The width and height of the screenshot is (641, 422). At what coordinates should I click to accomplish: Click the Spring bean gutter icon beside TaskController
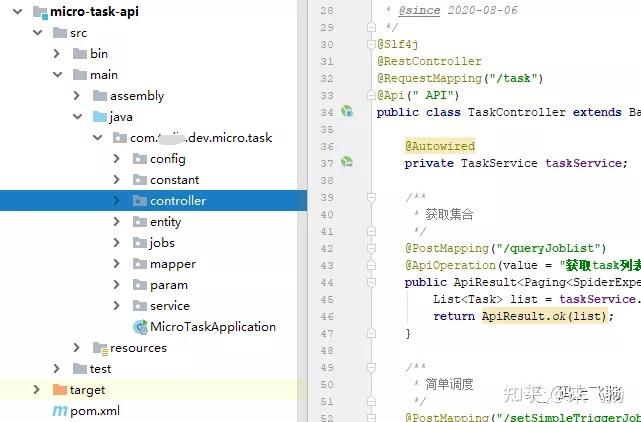347,111
